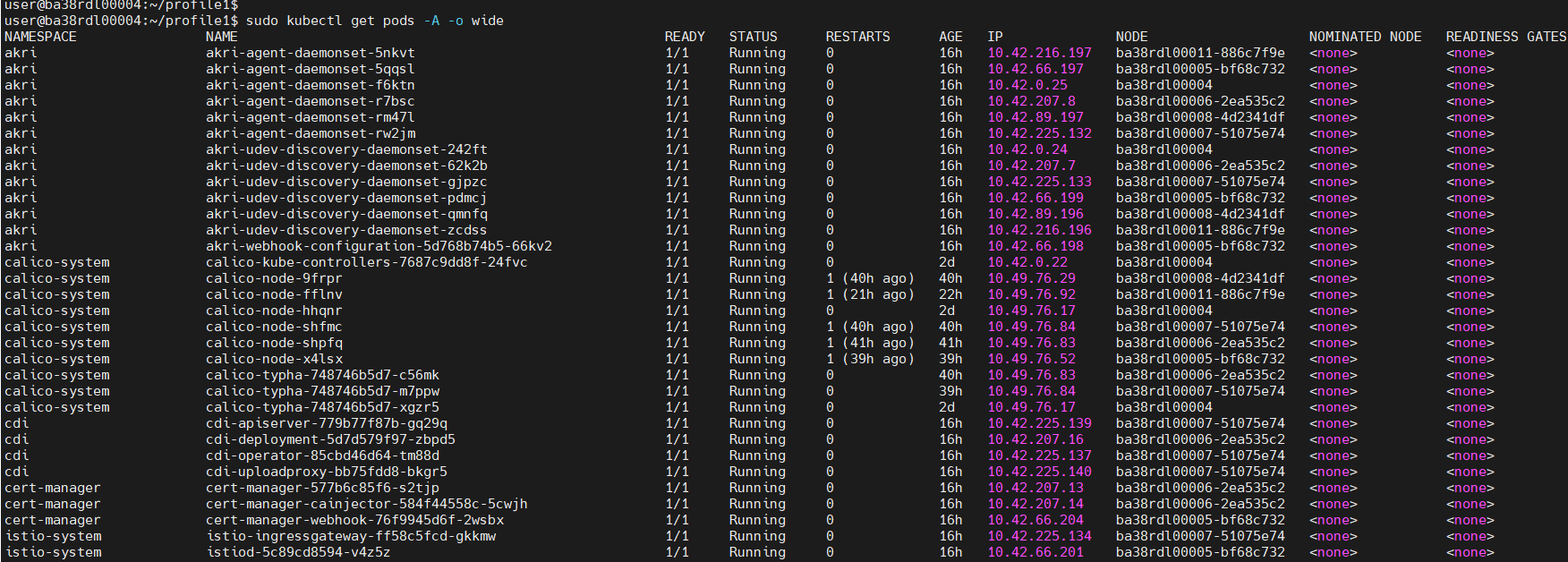Click pod akri-udev-discovery-daemonset-pdmcj
1568x562 pixels.
pyautogui.click(x=346, y=198)
